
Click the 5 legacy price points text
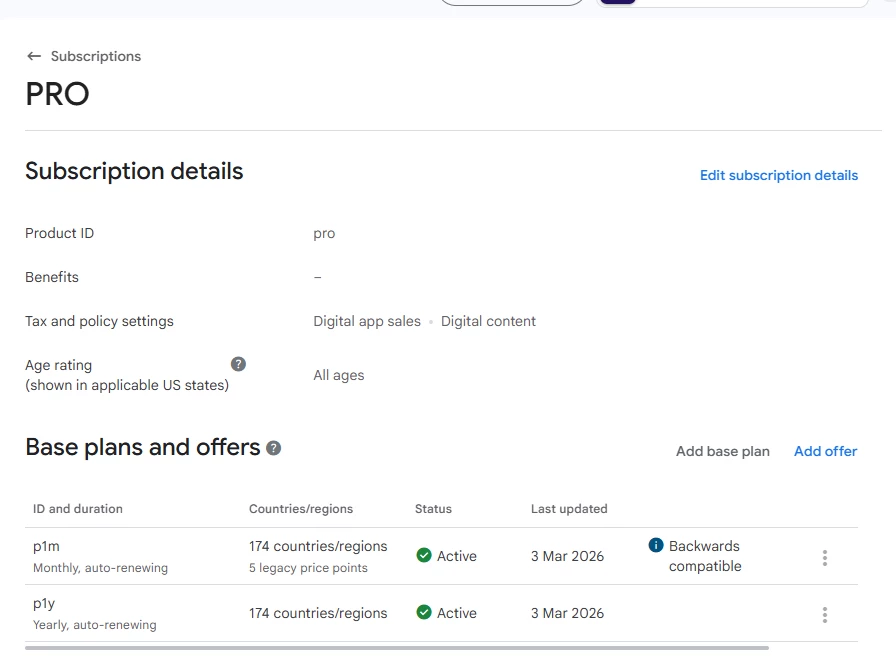pyautogui.click(x=308, y=568)
